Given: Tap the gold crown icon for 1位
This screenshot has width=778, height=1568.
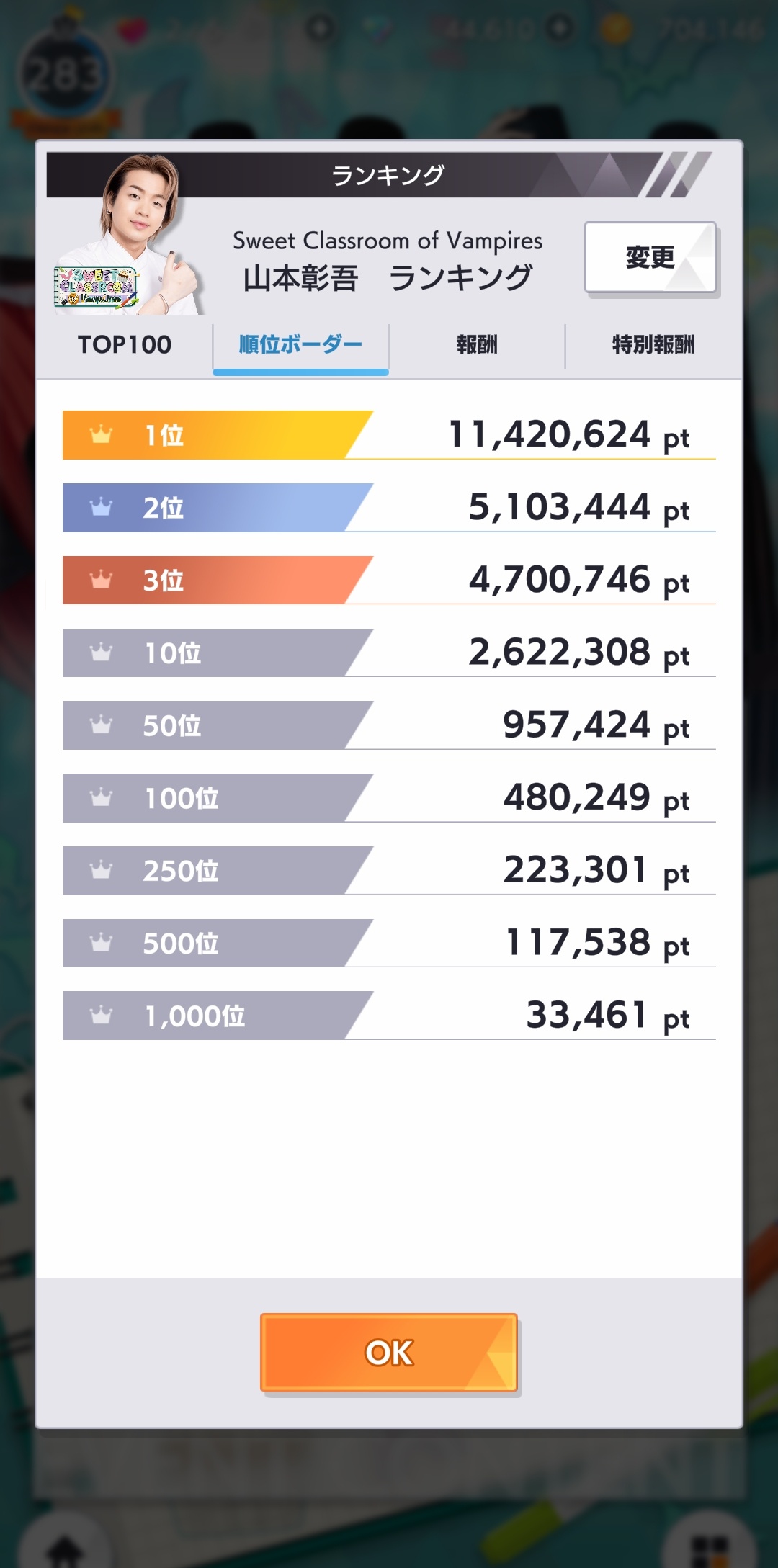Looking at the screenshot, I should [101, 434].
